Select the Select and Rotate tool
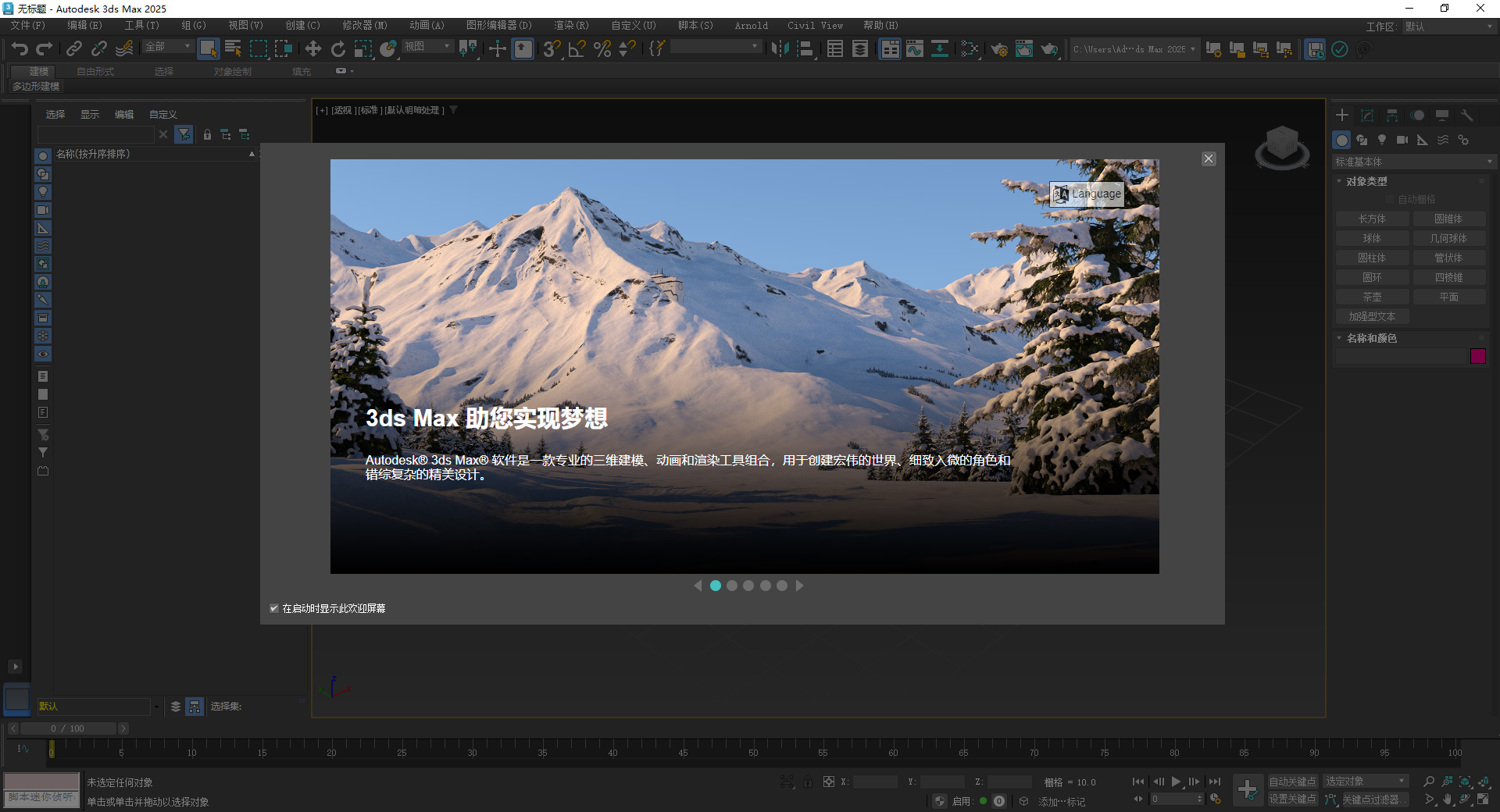The height and width of the screenshot is (812, 1500). point(337,48)
